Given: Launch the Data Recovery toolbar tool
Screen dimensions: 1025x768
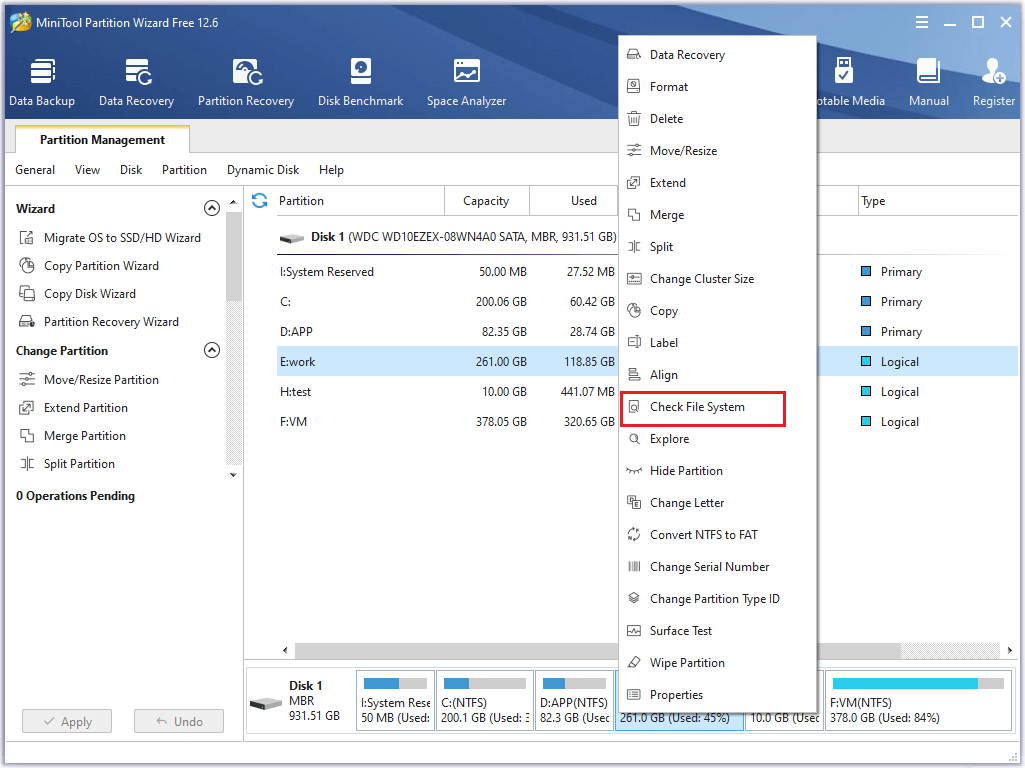Looking at the screenshot, I should point(136,83).
